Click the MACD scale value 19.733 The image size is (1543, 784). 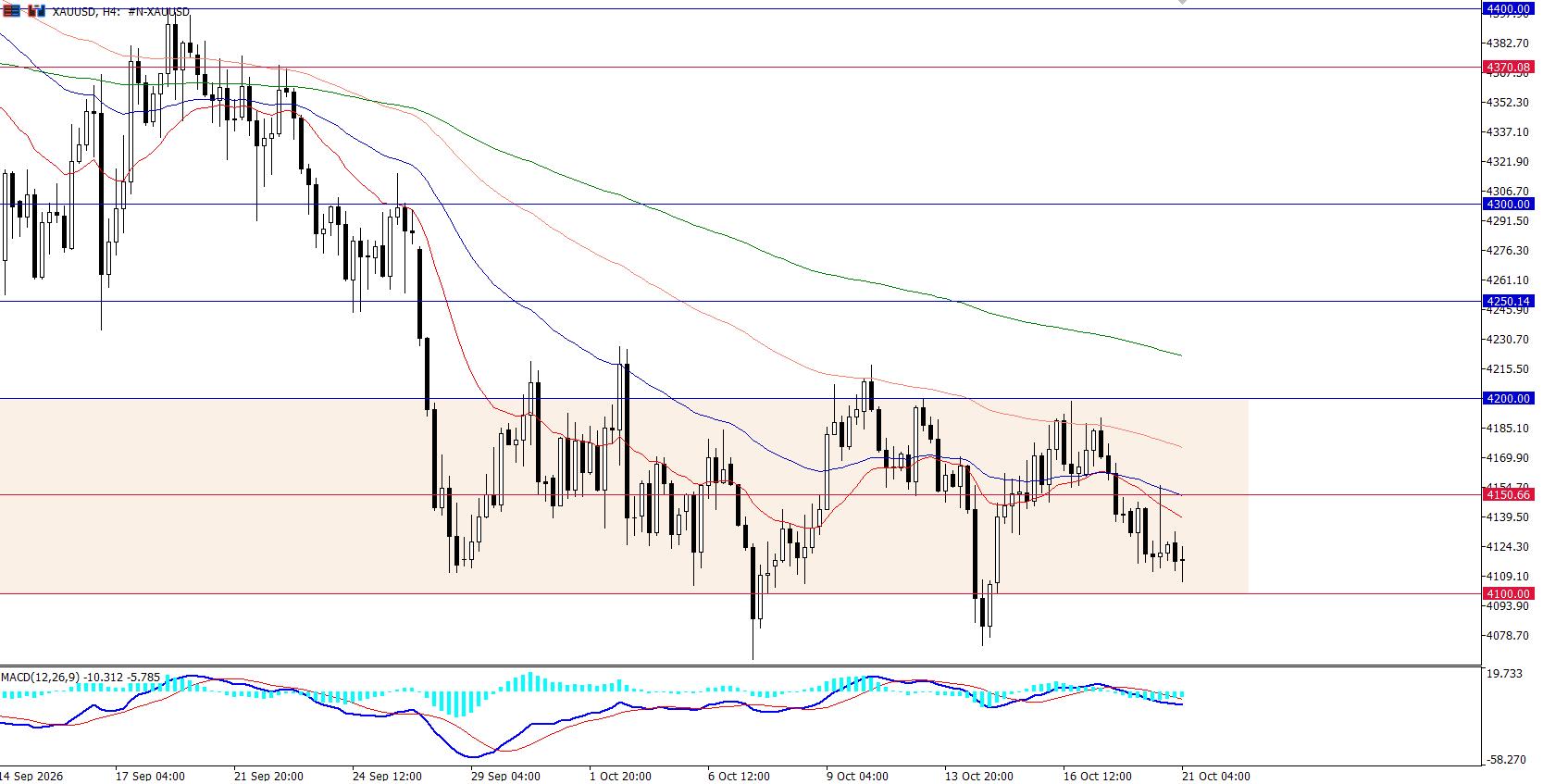point(1505,674)
